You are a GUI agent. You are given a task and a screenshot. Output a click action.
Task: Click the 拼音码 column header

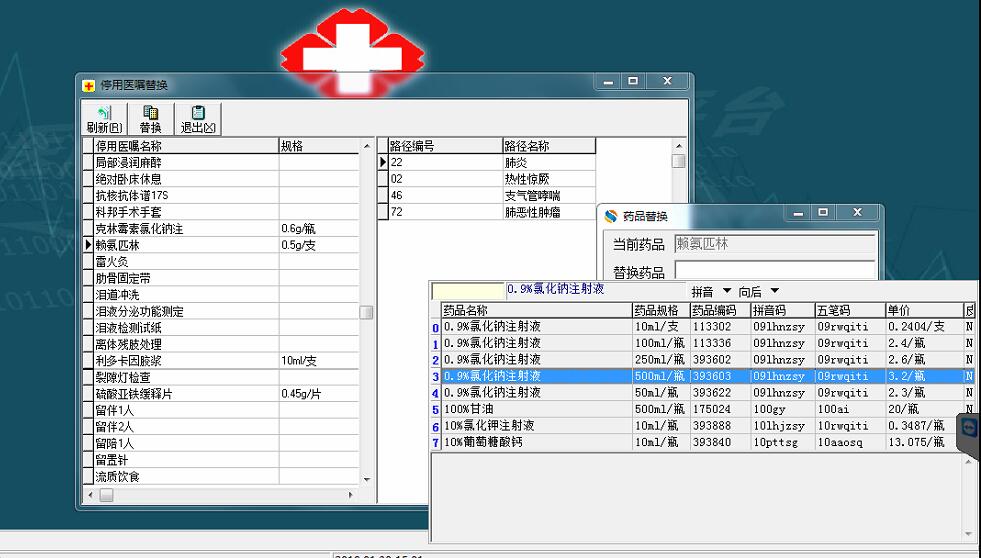point(783,310)
